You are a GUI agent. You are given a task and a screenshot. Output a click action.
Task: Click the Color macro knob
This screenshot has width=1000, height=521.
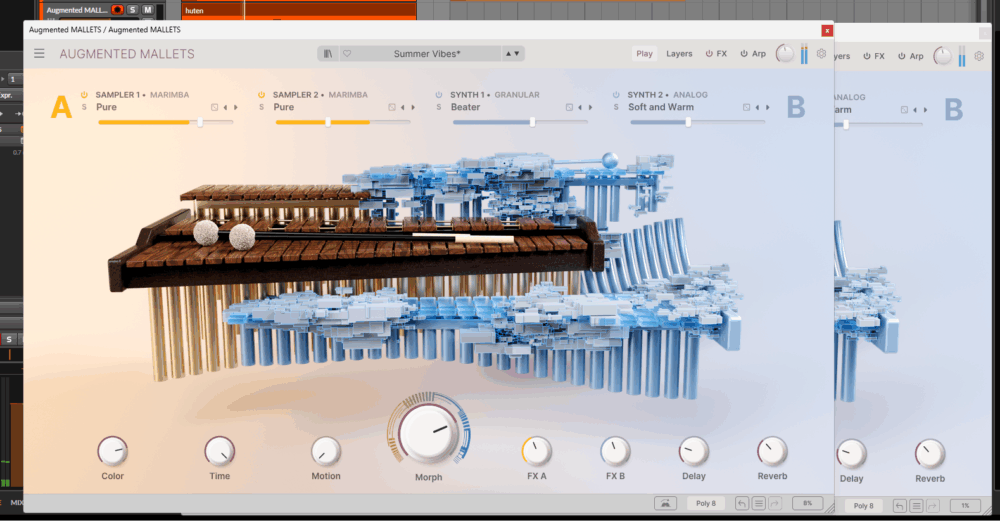(x=112, y=451)
